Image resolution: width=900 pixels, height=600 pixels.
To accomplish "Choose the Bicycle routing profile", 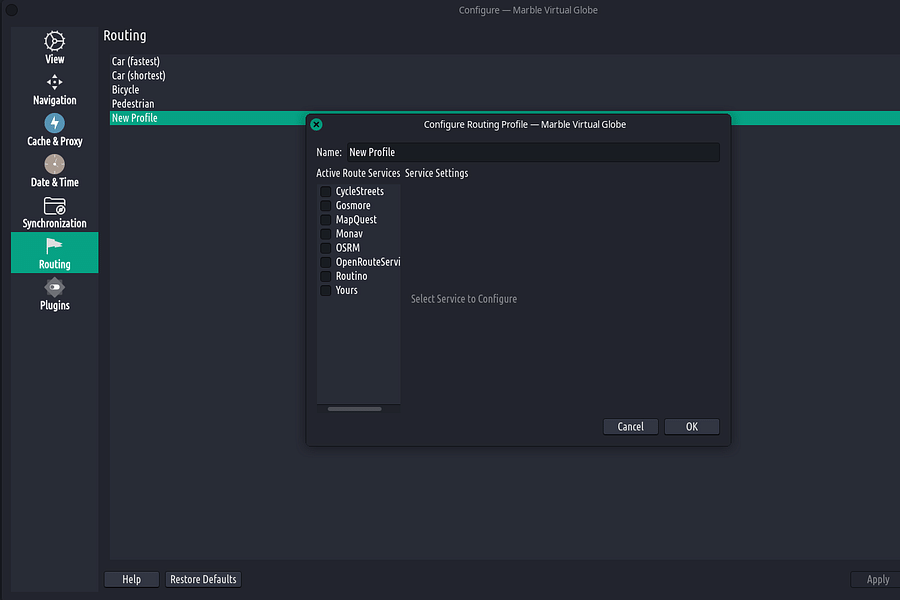I will pos(126,90).
